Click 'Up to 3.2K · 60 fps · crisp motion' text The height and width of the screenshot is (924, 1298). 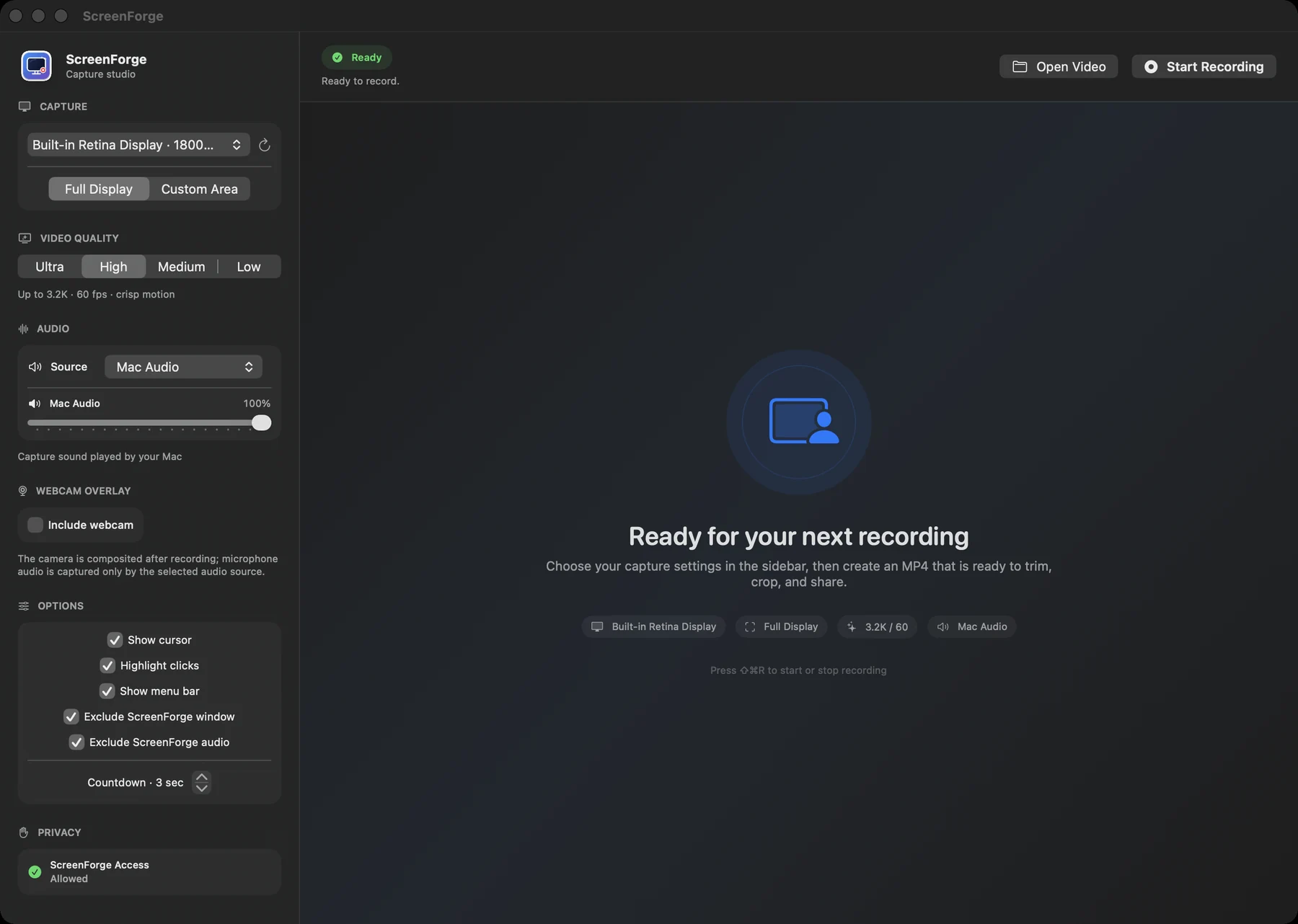pos(97,294)
